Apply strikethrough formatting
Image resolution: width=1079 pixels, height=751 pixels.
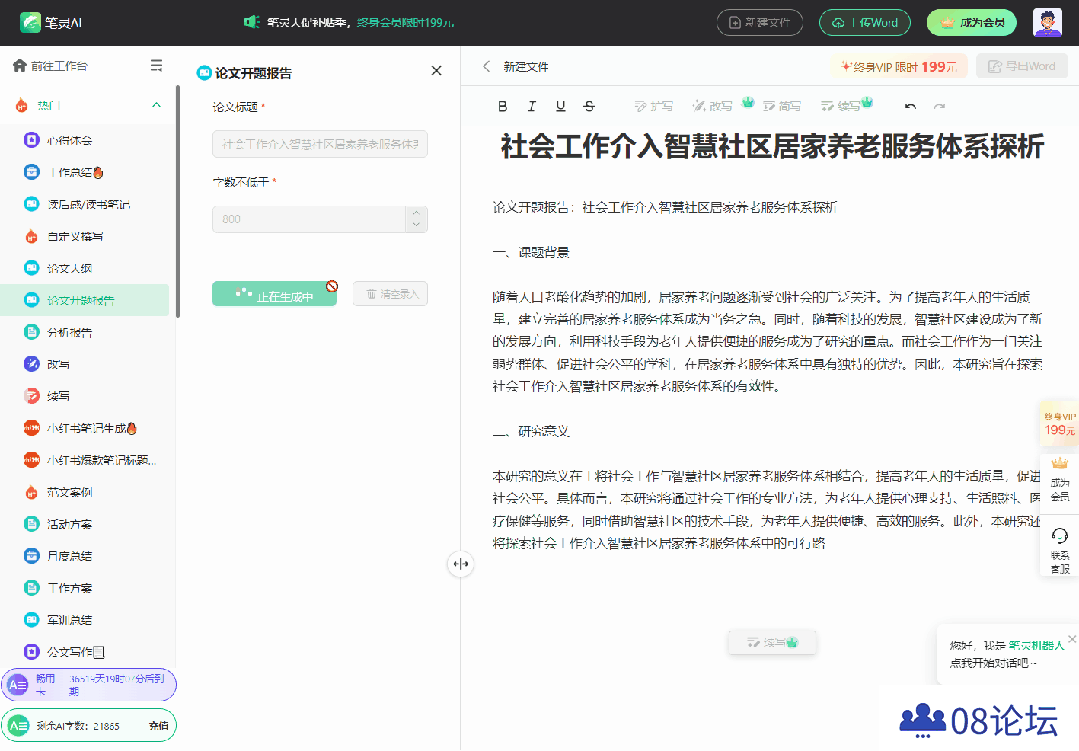pos(589,106)
